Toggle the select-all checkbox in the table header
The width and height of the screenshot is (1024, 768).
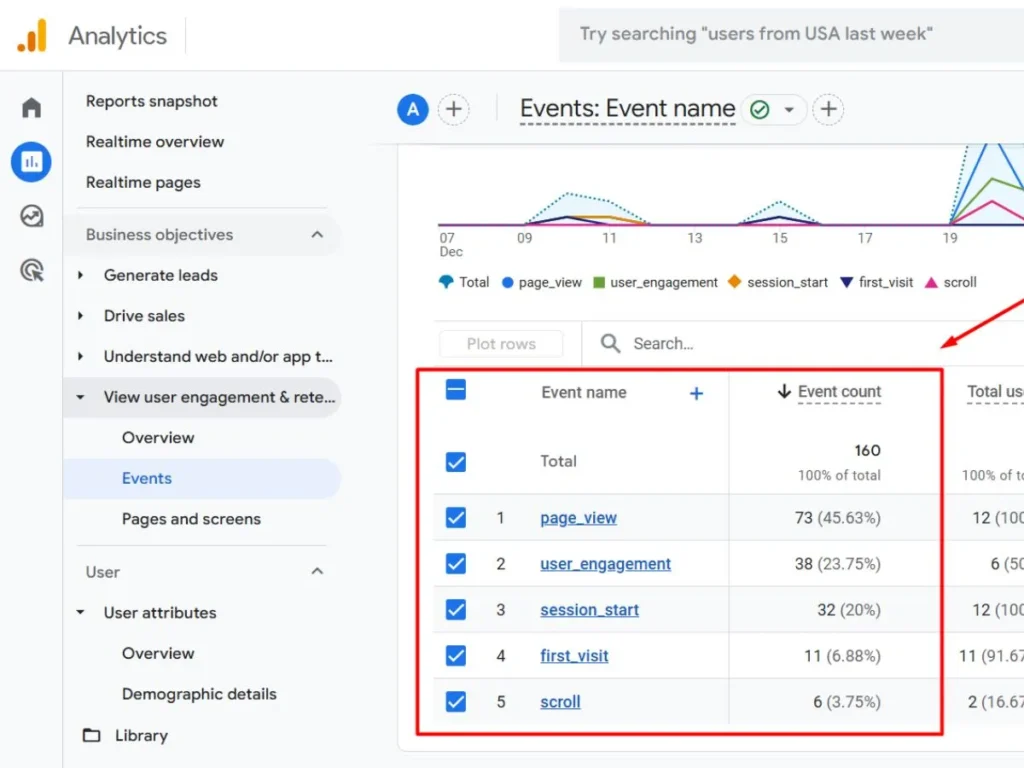pos(455,392)
